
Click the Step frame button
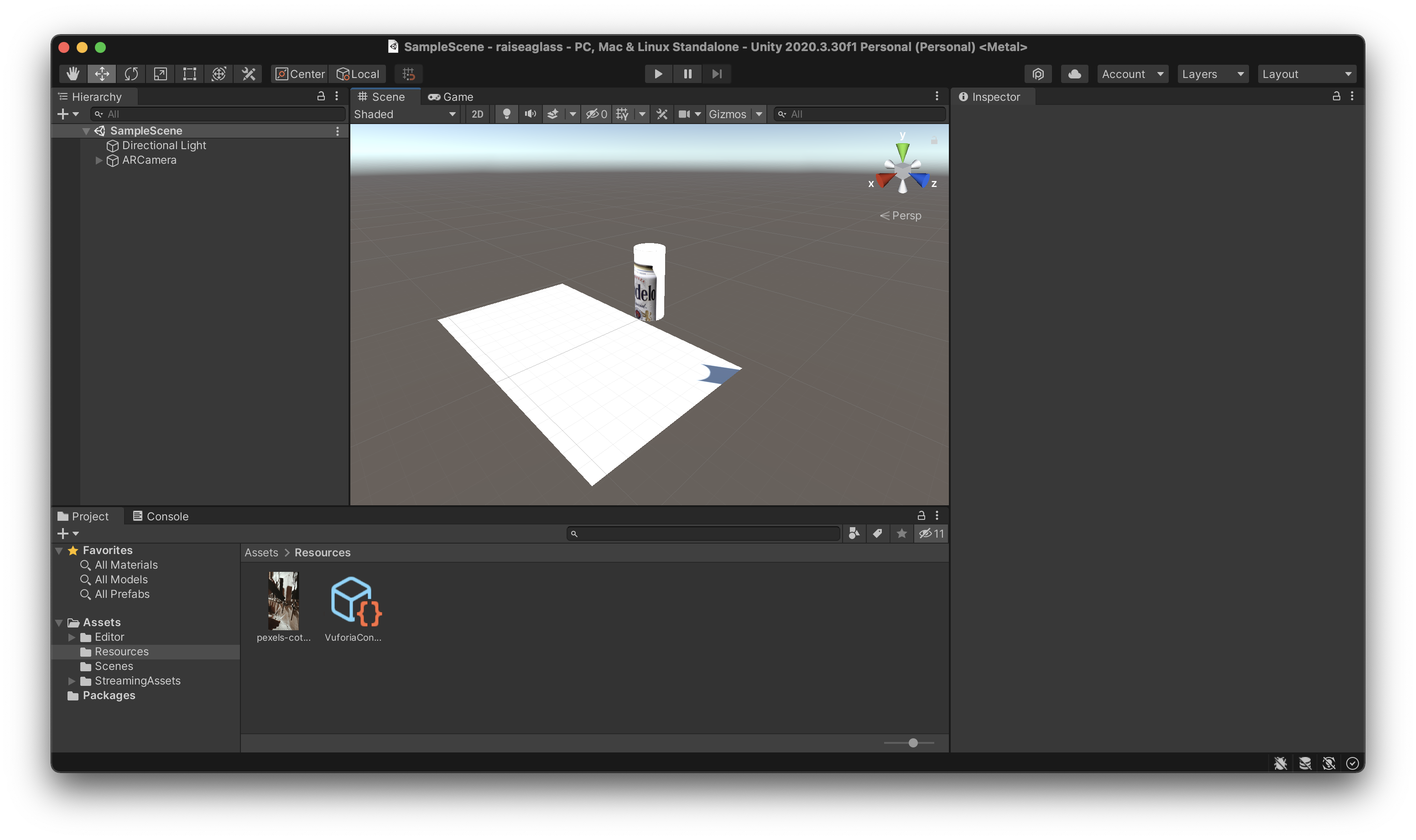click(717, 74)
